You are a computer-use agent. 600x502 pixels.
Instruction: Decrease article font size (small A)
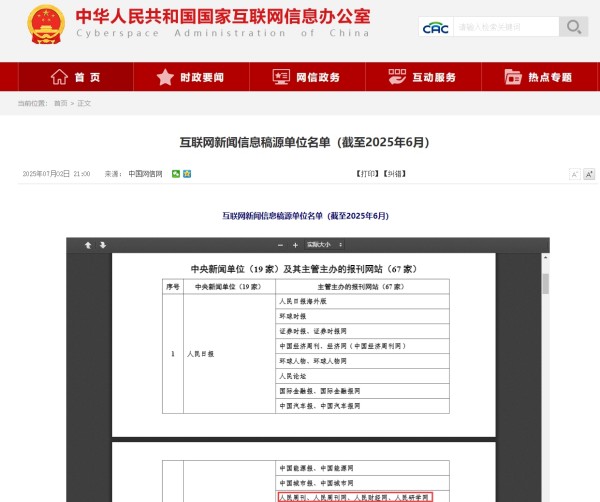[x=575, y=174]
